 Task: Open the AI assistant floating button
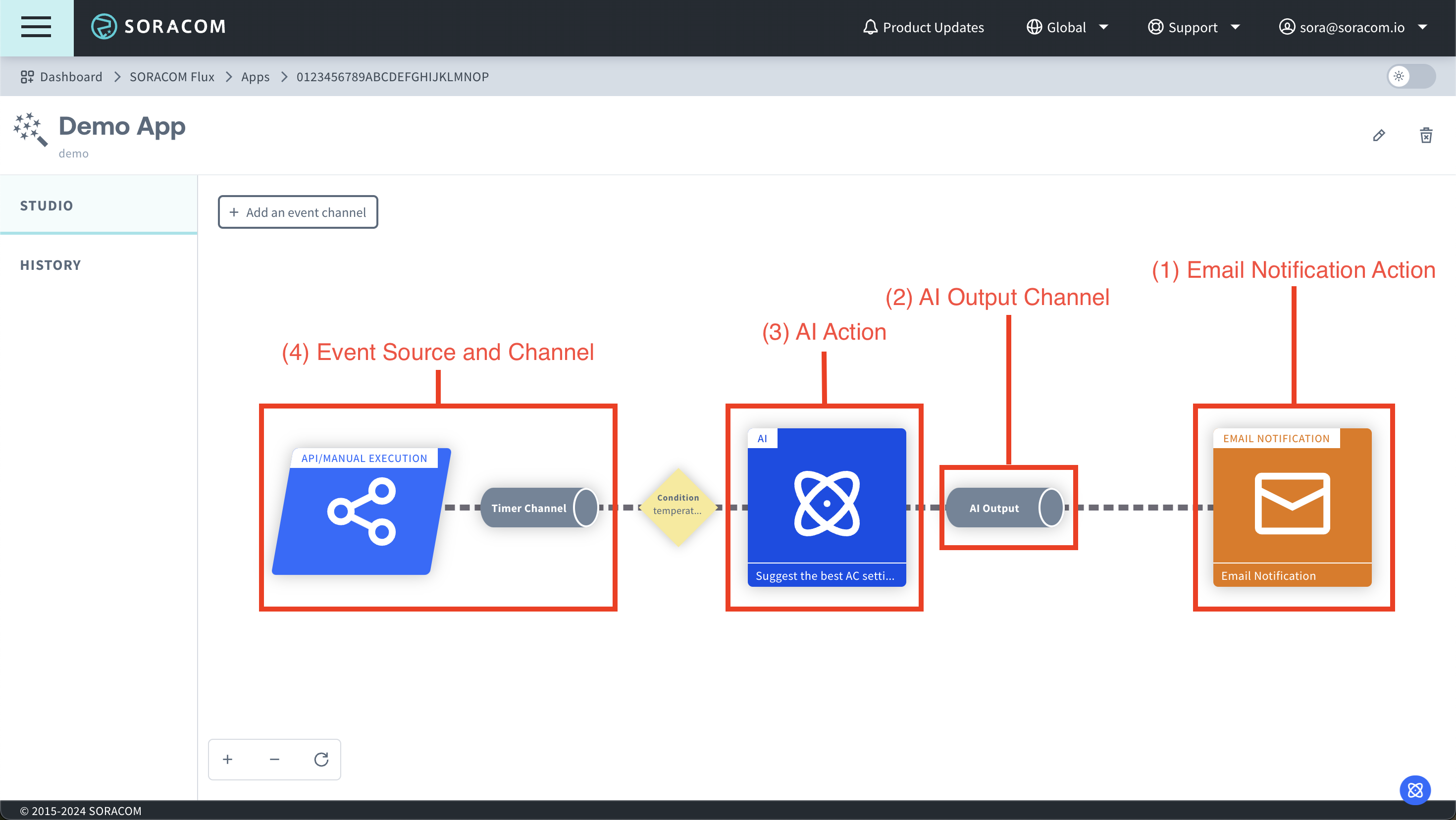pyautogui.click(x=1415, y=789)
